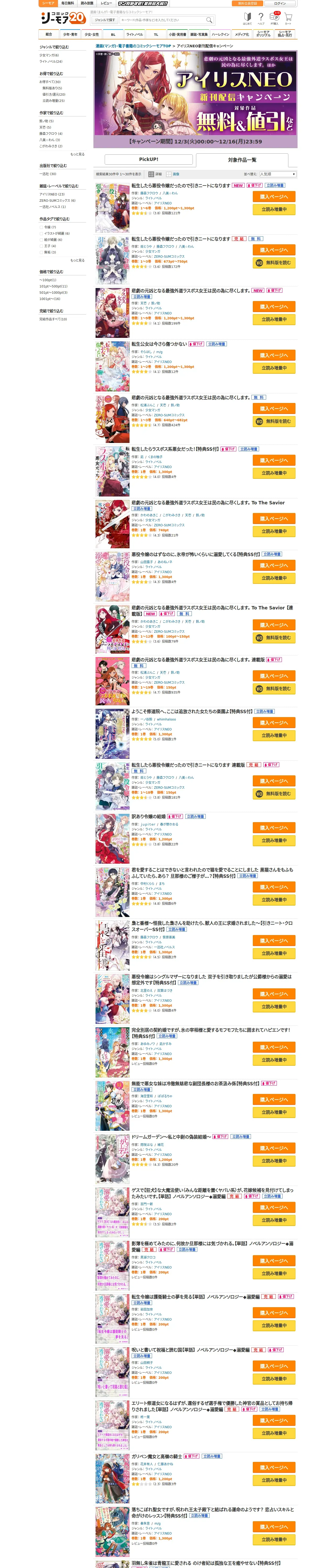The height and width of the screenshot is (1568, 336).
Task: Open the 並べ替え sort order dropdown
Action: click(x=277, y=174)
